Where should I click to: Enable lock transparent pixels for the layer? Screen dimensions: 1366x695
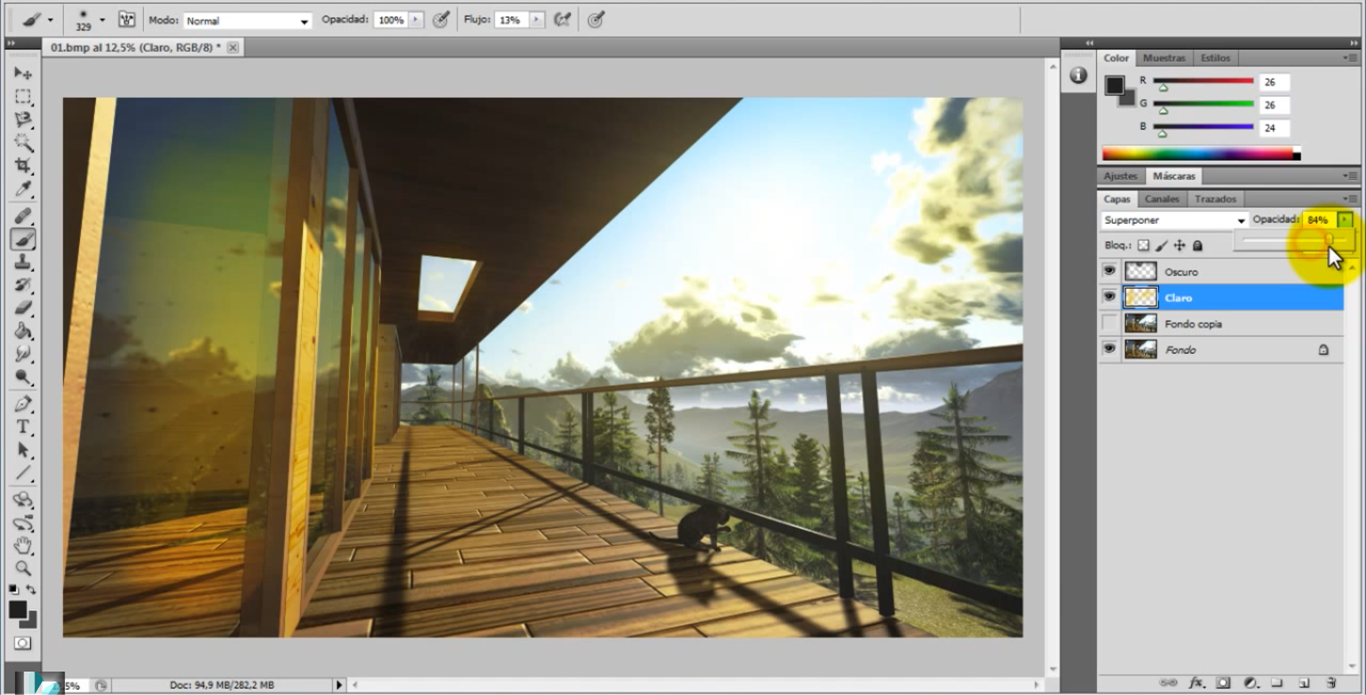[1143, 245]
